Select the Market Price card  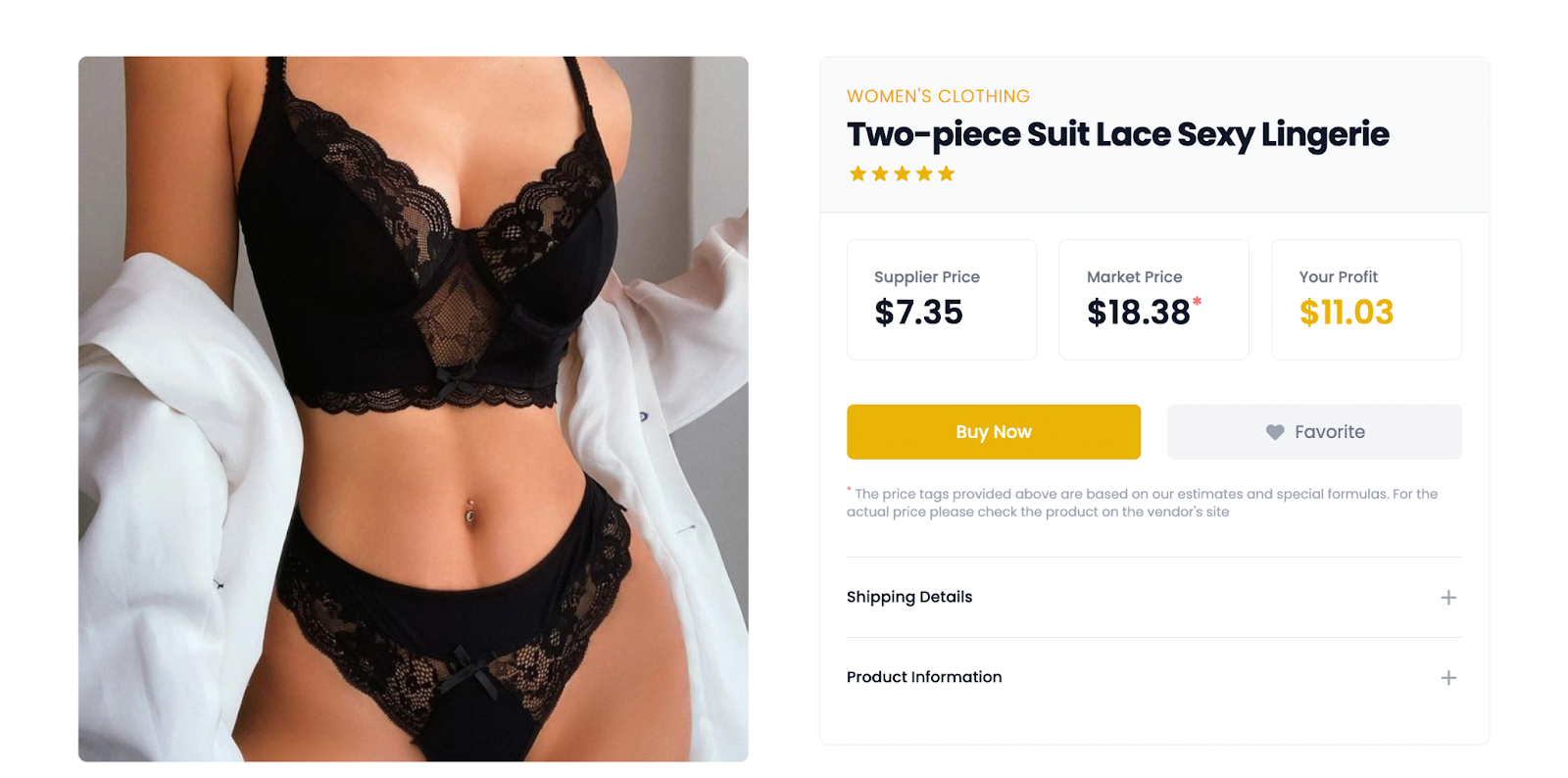click(1153, 300)
